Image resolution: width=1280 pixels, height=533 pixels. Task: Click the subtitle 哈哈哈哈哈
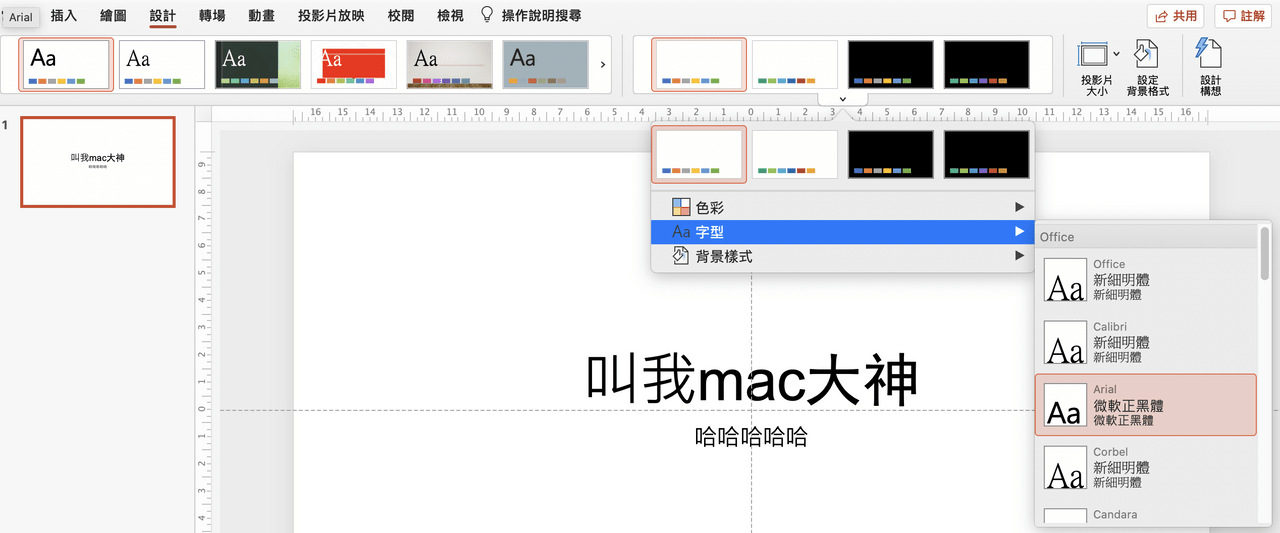point(752,437)
